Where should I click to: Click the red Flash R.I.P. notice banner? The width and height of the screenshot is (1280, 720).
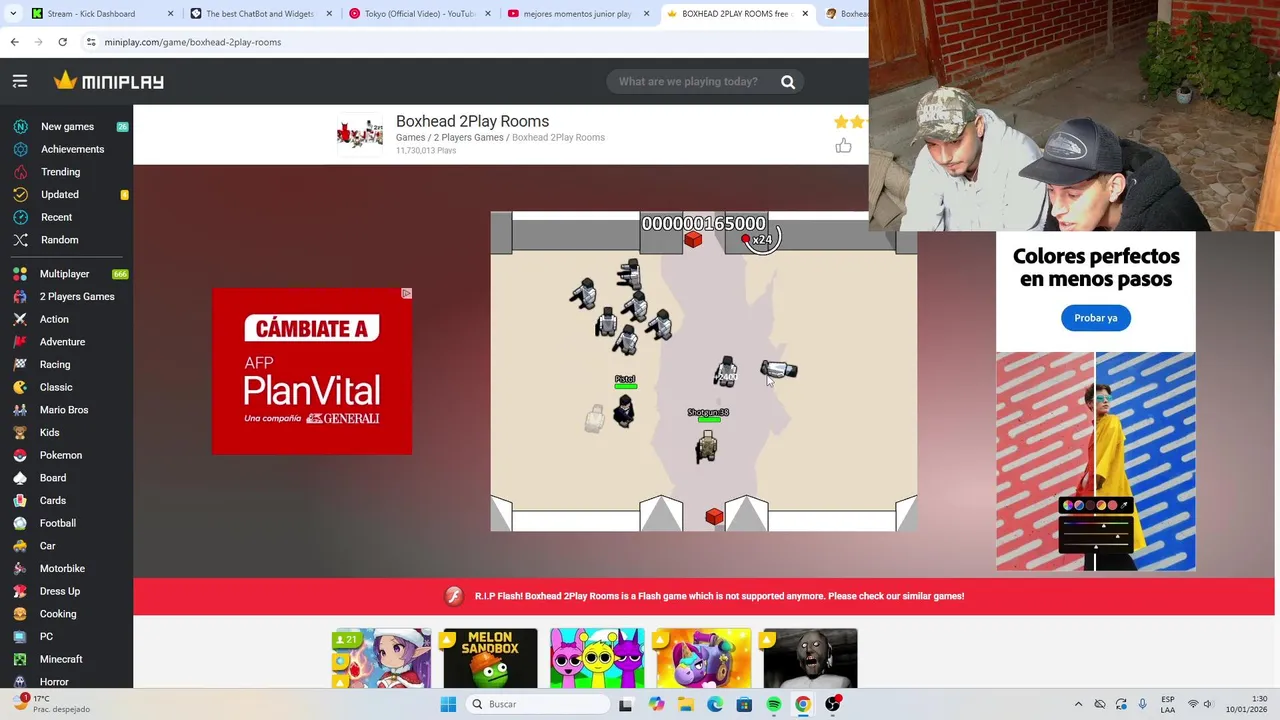[x=706, y=596]
